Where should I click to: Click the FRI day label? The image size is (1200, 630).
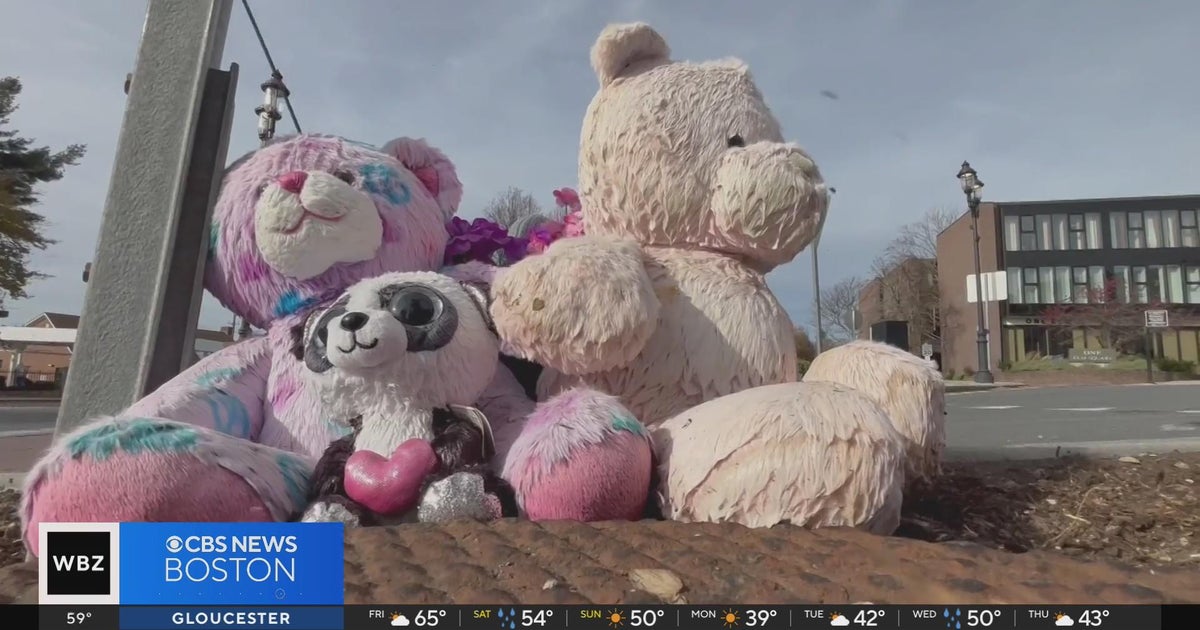376,616
